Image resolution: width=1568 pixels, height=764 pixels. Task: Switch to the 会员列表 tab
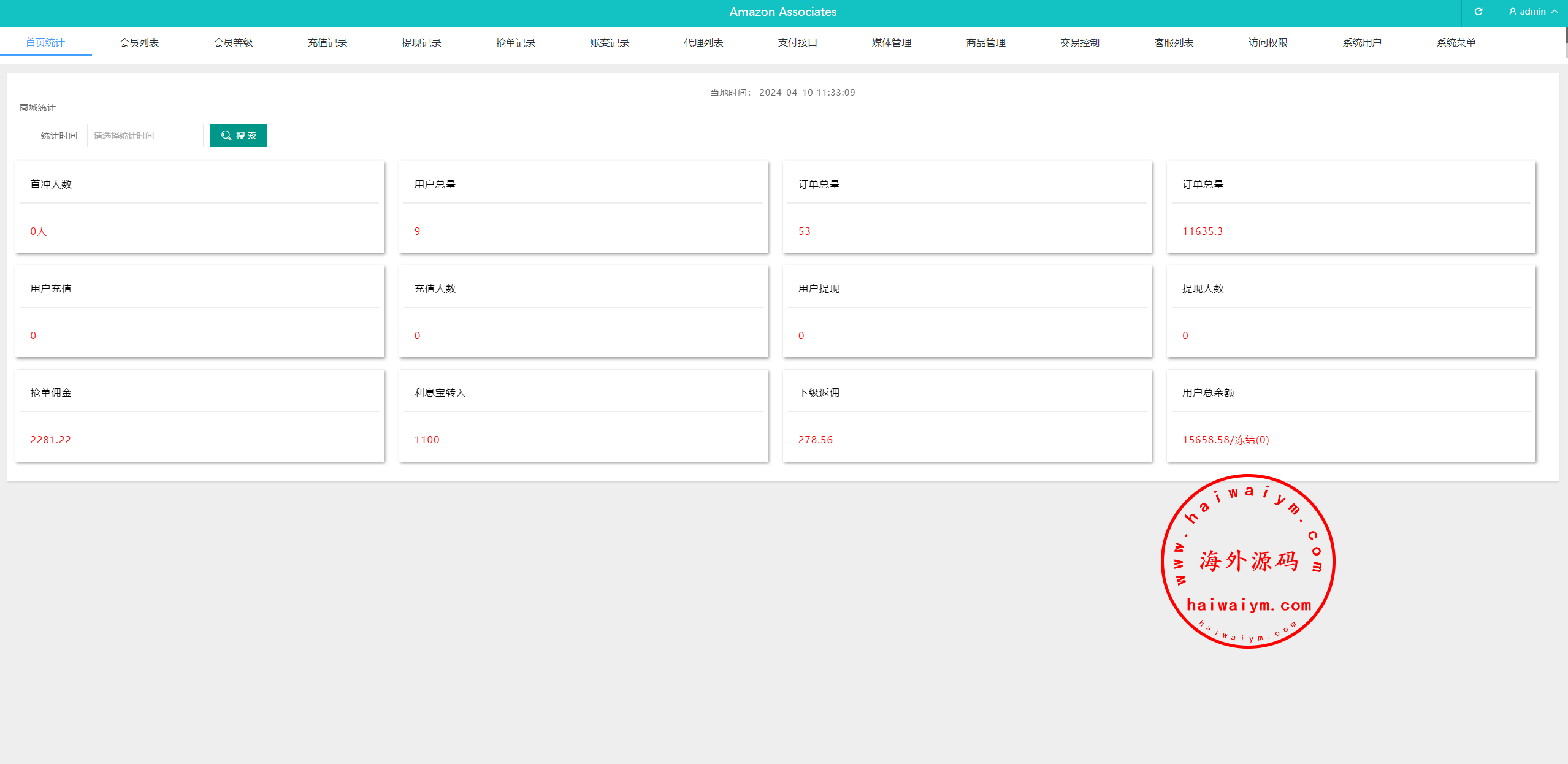(139, 42)
